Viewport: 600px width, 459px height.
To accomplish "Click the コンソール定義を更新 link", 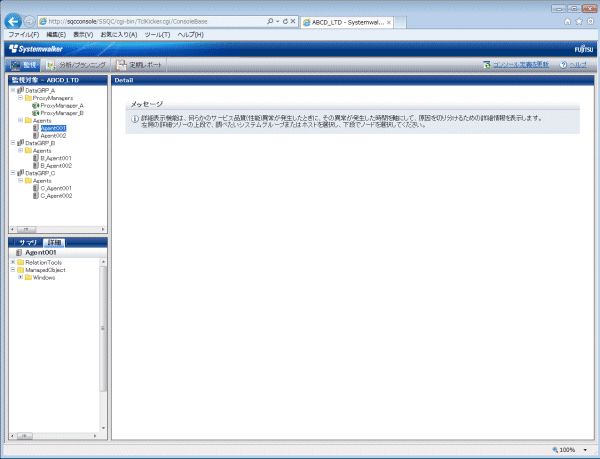I will click(519, 64).
